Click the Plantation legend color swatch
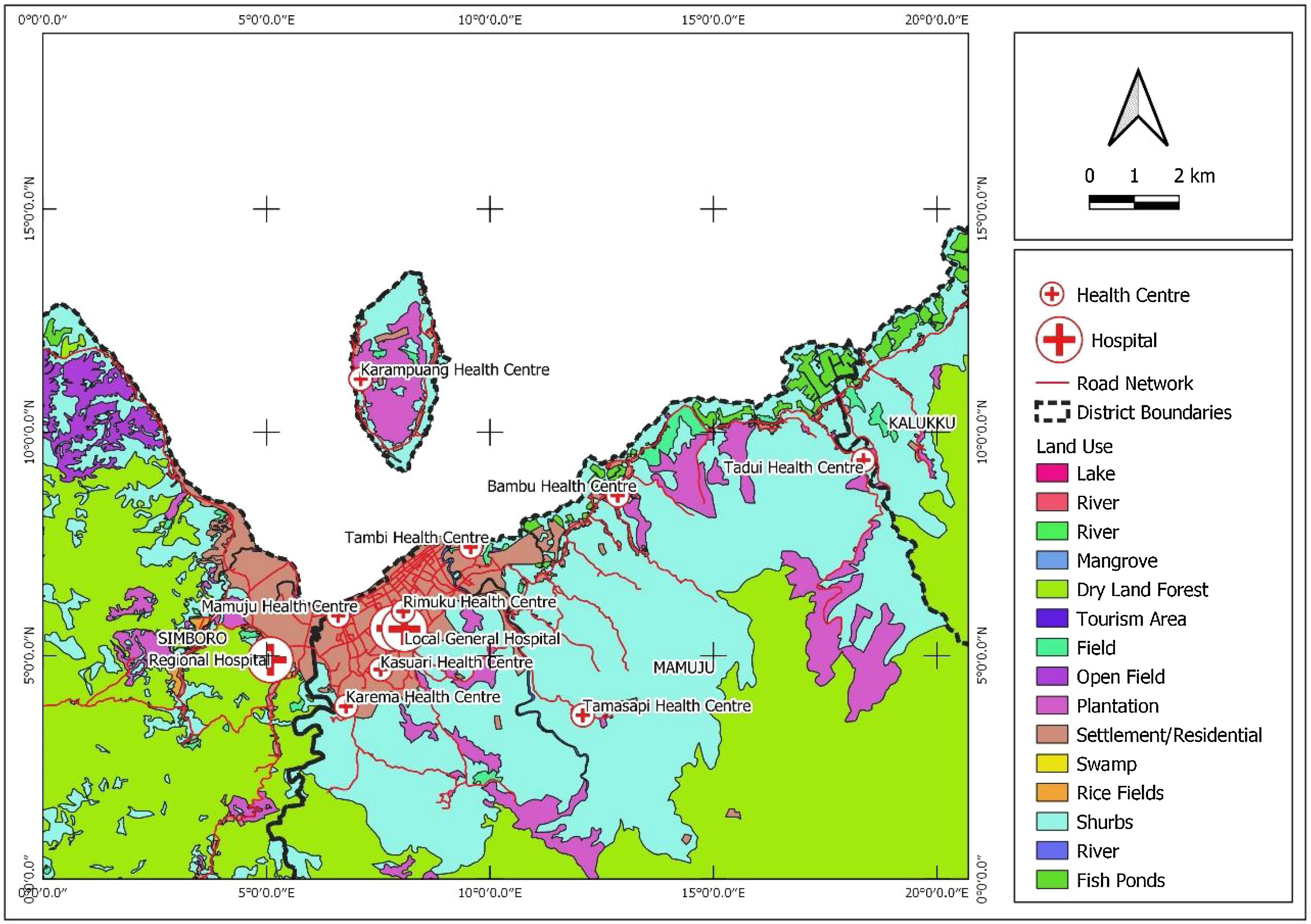Viewport: 1311px width, 924px height. (1052, 705)
